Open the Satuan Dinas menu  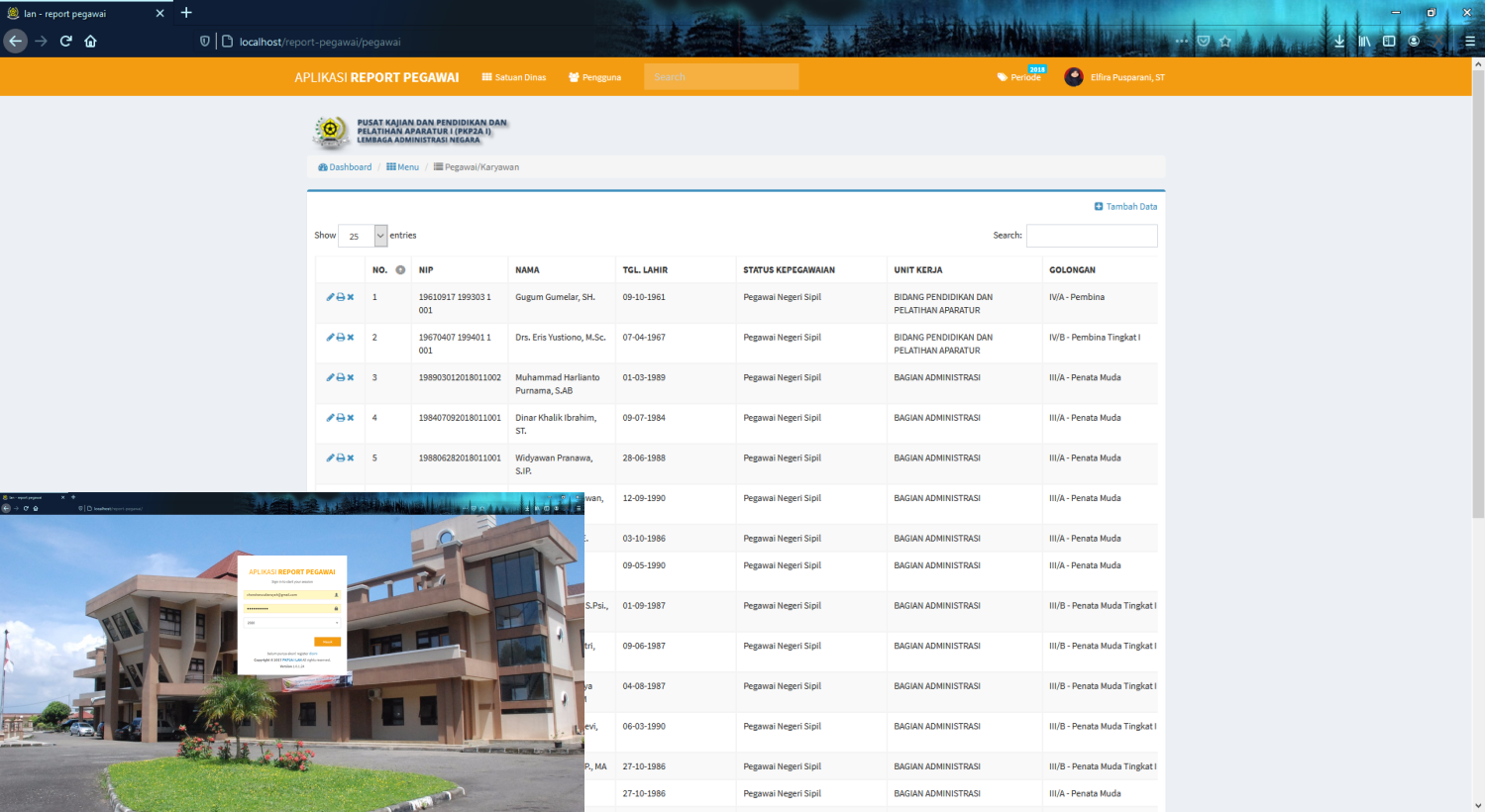[514, 77]
